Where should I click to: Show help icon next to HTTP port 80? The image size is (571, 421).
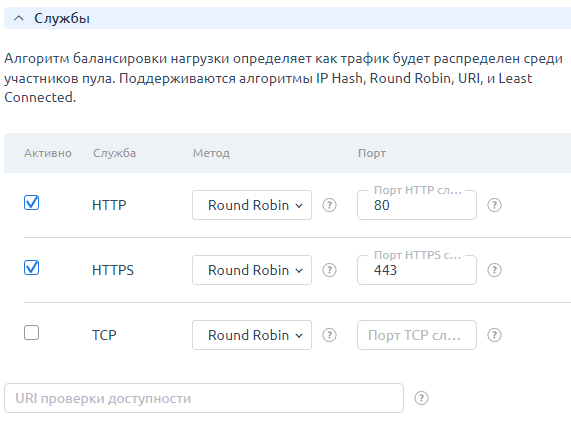494,205
